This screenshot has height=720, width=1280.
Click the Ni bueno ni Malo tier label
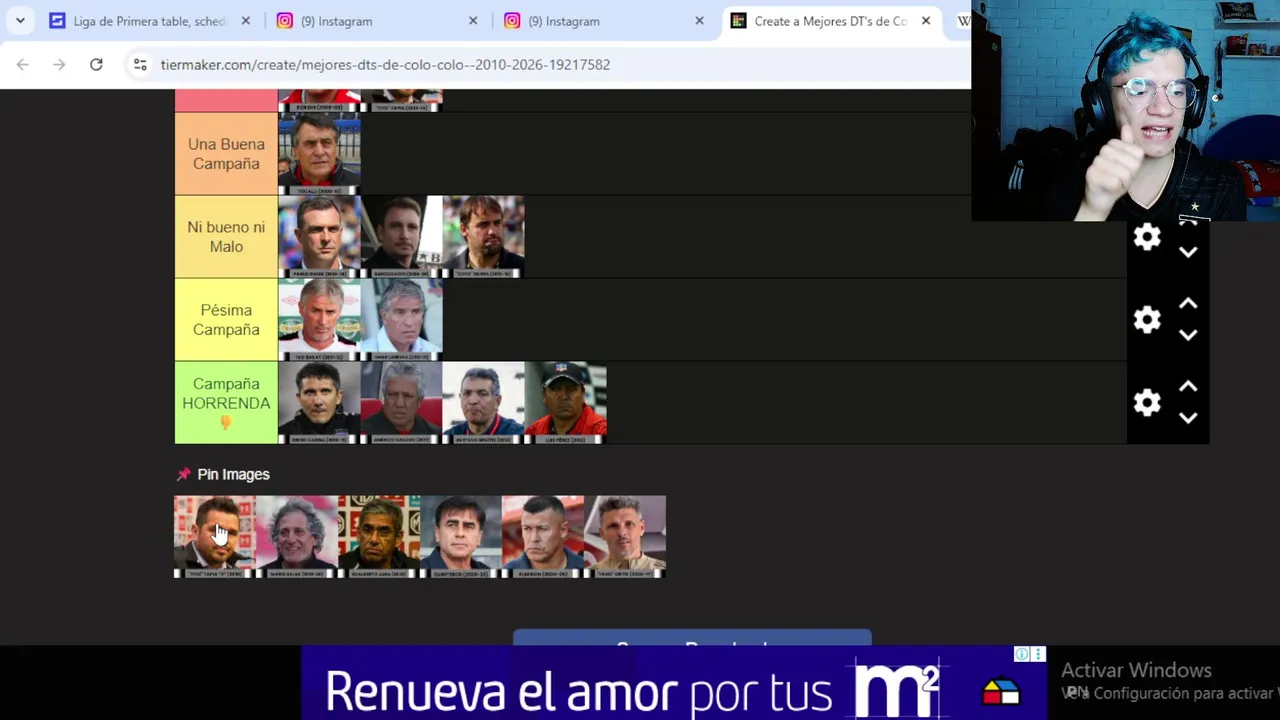coord(226,237)
